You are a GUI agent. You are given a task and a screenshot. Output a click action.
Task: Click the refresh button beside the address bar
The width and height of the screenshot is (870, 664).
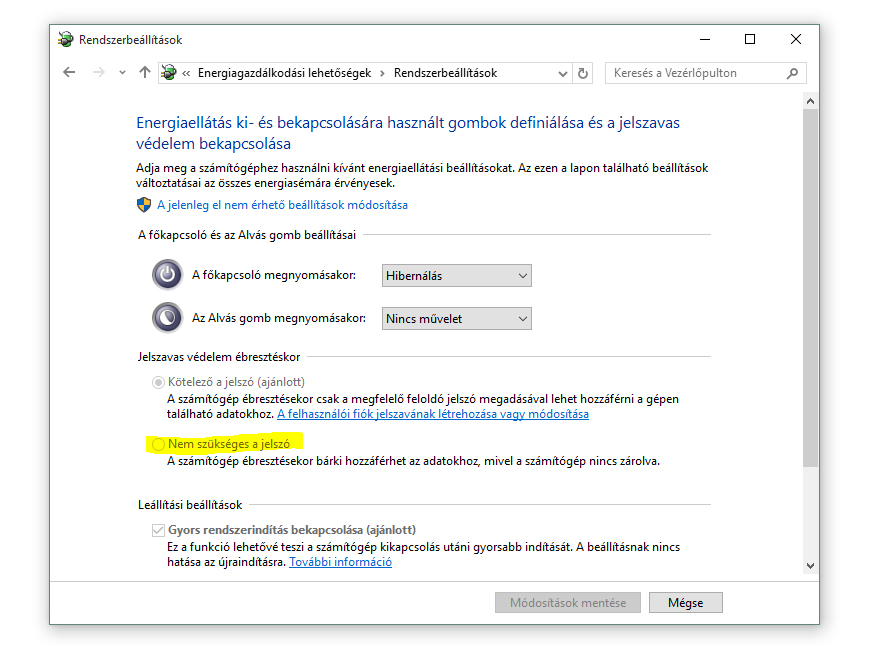(x=585, y=73)
